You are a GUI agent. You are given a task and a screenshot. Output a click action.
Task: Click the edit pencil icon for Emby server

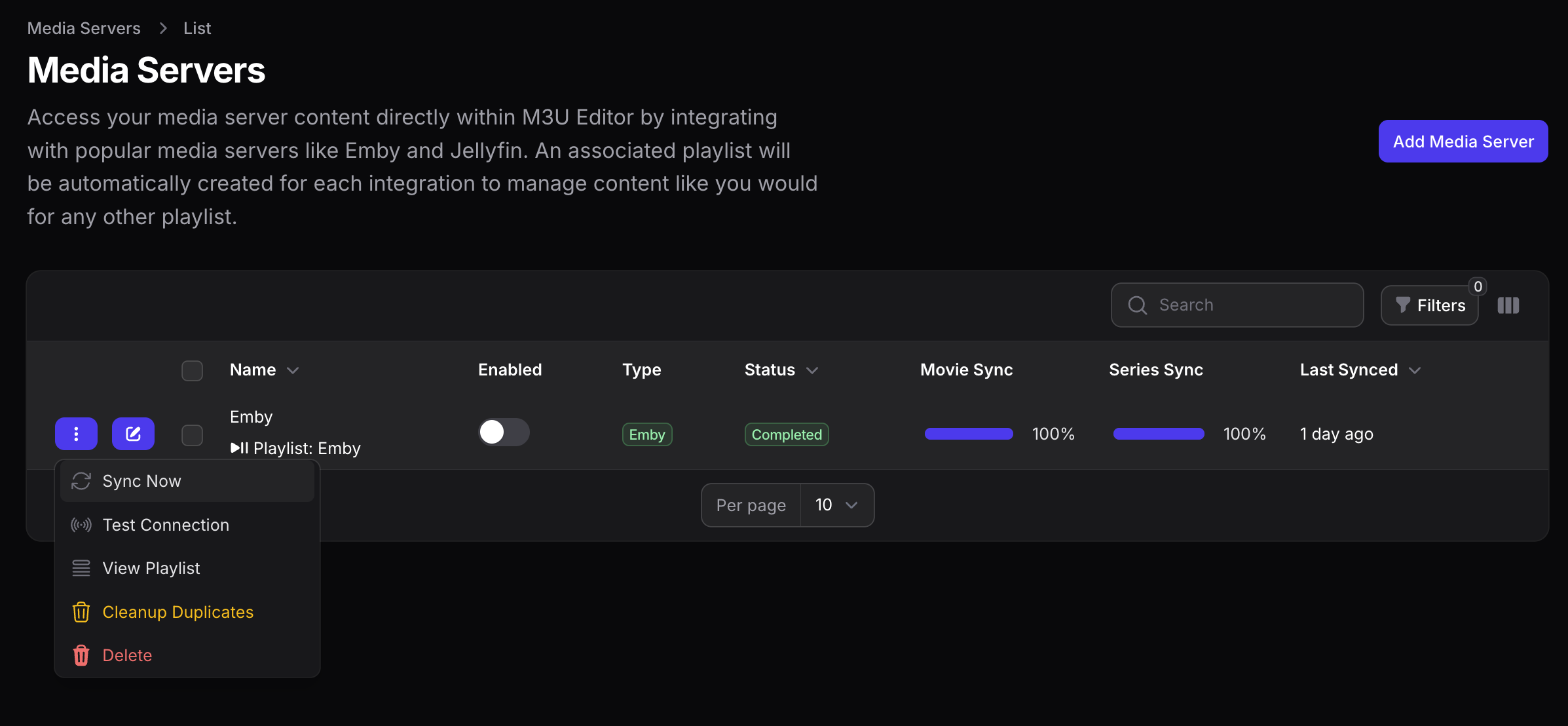click(x=133, y=434)
